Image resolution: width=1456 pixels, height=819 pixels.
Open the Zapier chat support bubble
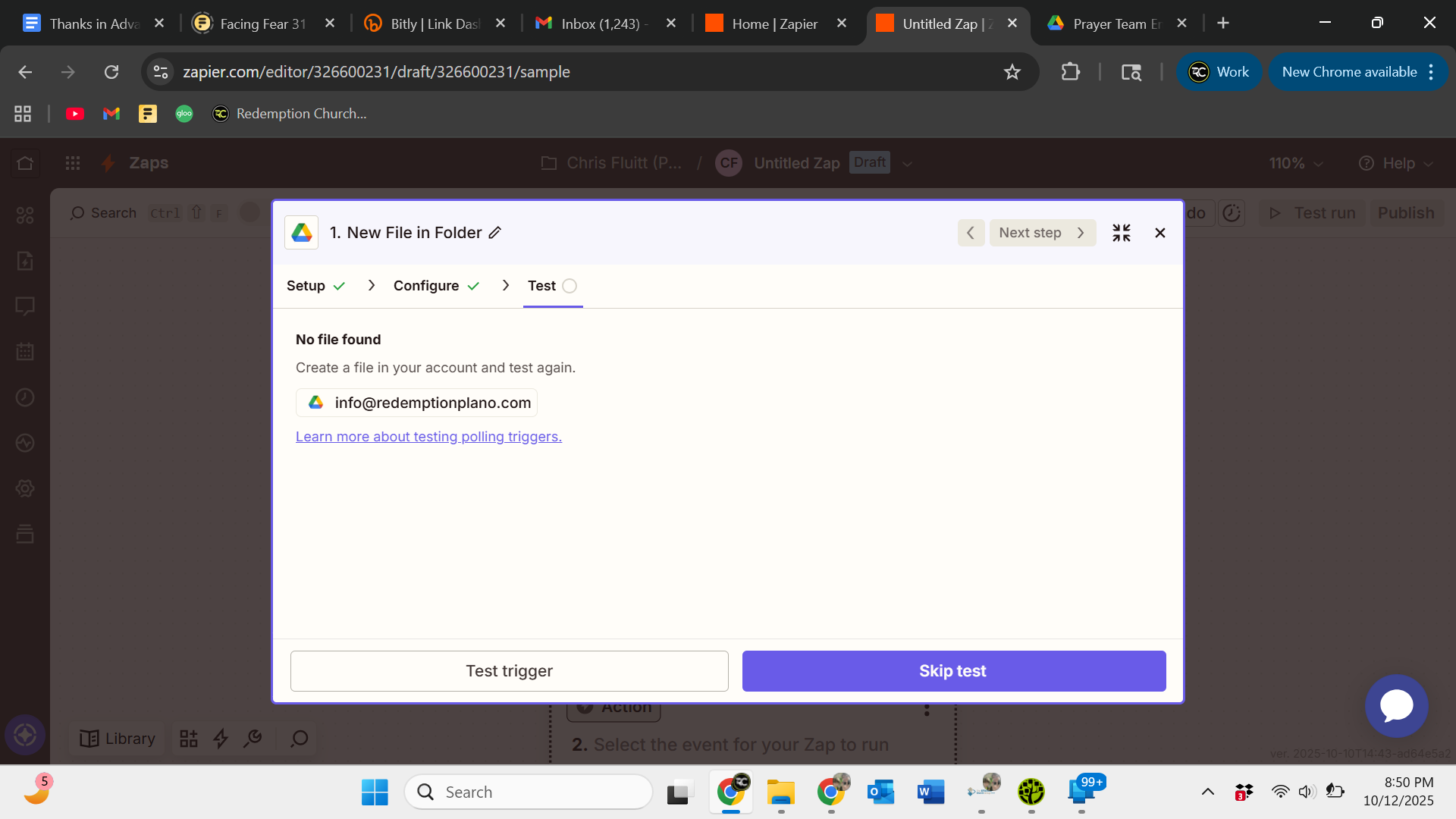(x=1396, y=706)
